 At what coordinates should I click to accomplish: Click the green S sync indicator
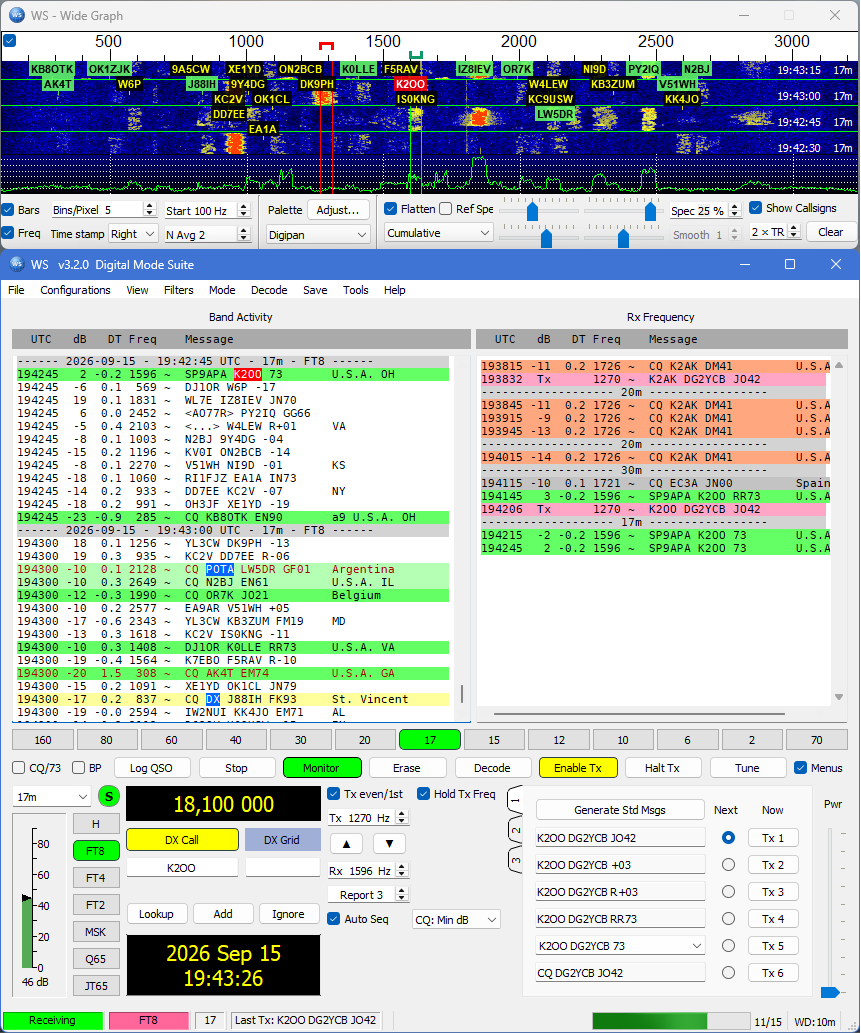click(x=109, y=796)
